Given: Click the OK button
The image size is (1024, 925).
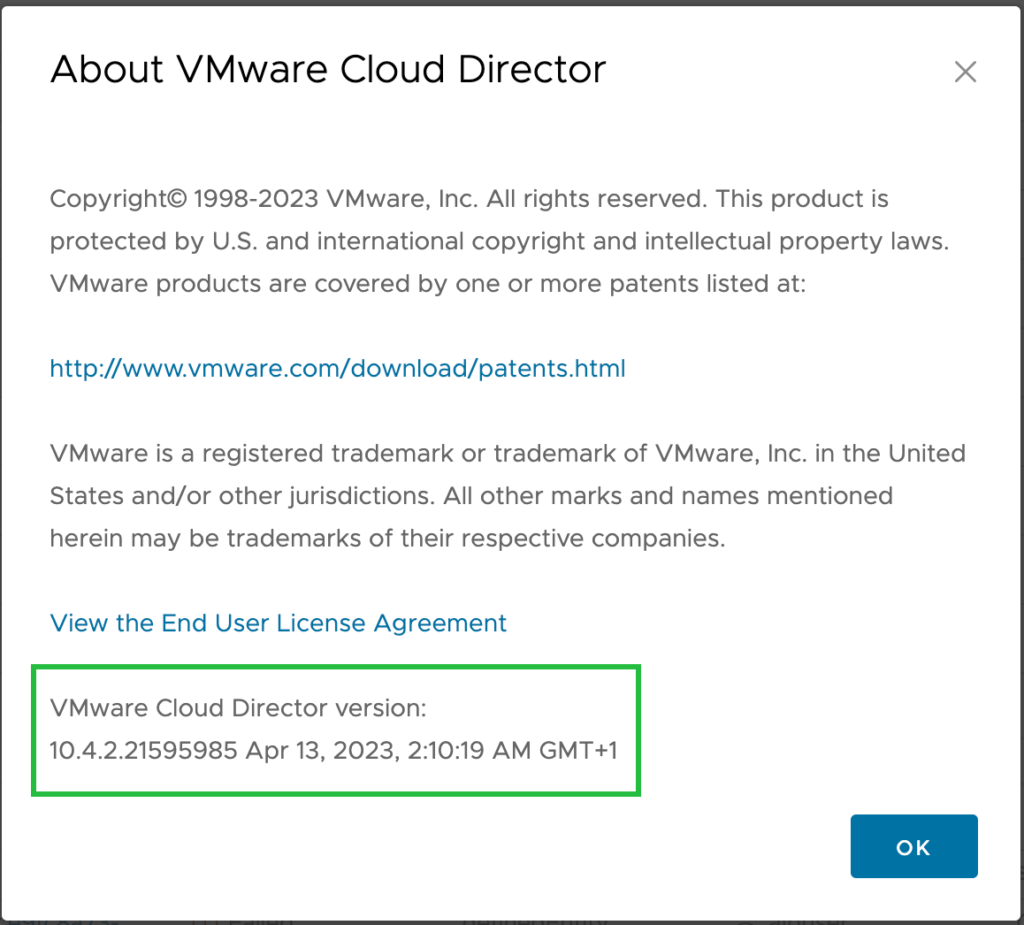Looking at the screenshot, I should pyautogui.click(x=914, y=846).
